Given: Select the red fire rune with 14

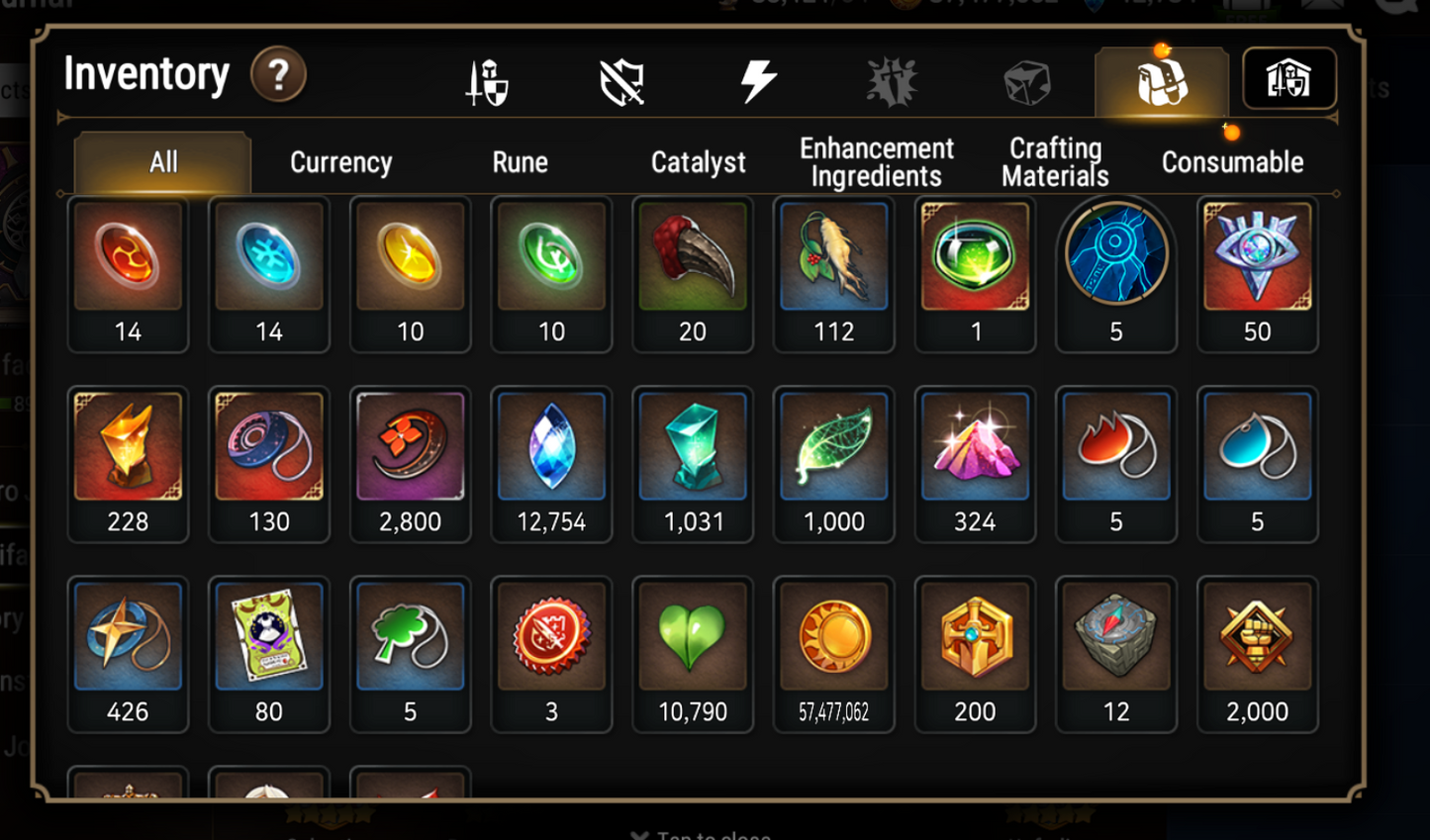Looking at the screenshot, I should 128,275.
